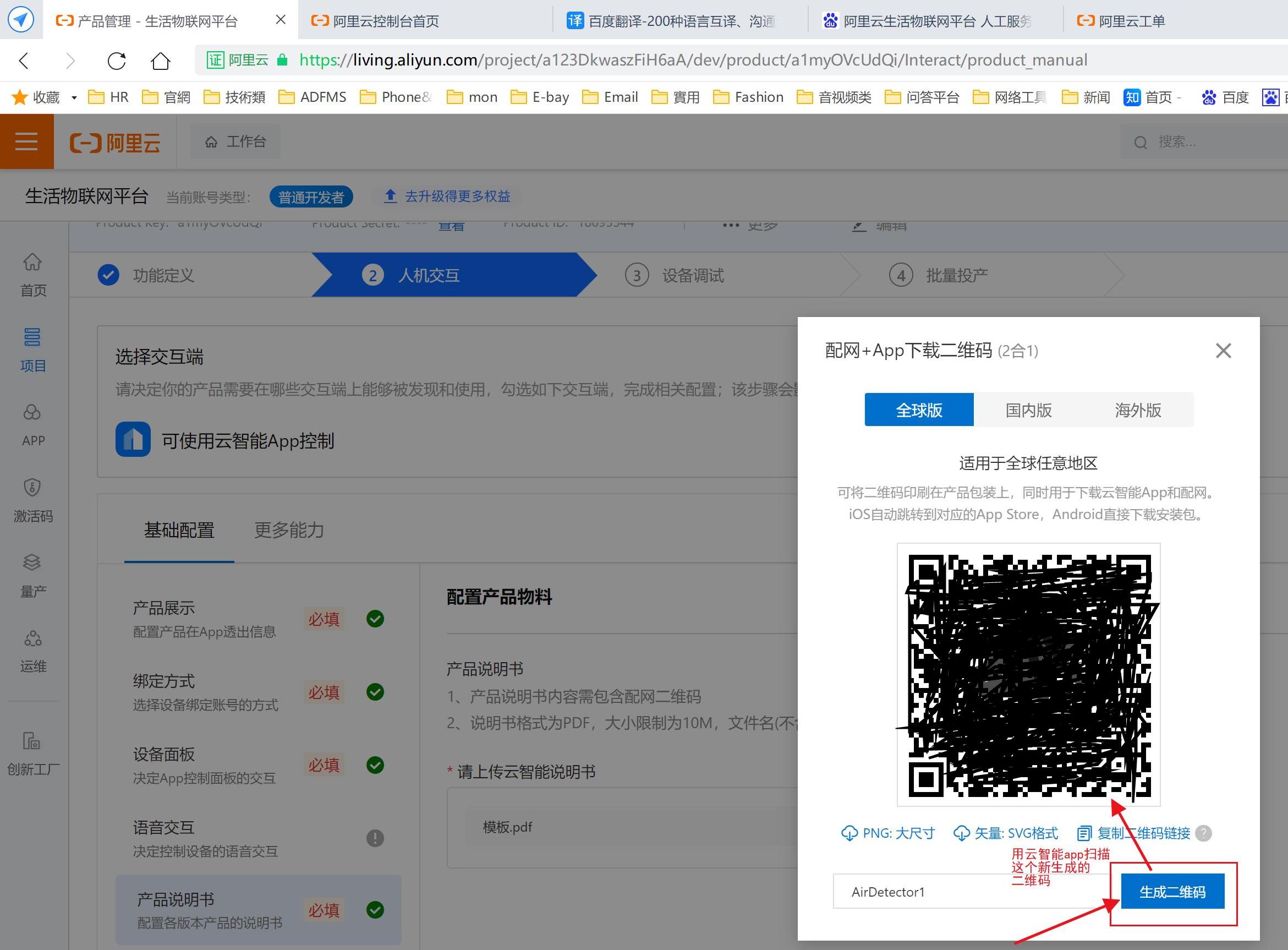The width and height of the screenshot is (1288, 950).
Task: Click the browser address bar URL
Action: [x=693, y=60]
